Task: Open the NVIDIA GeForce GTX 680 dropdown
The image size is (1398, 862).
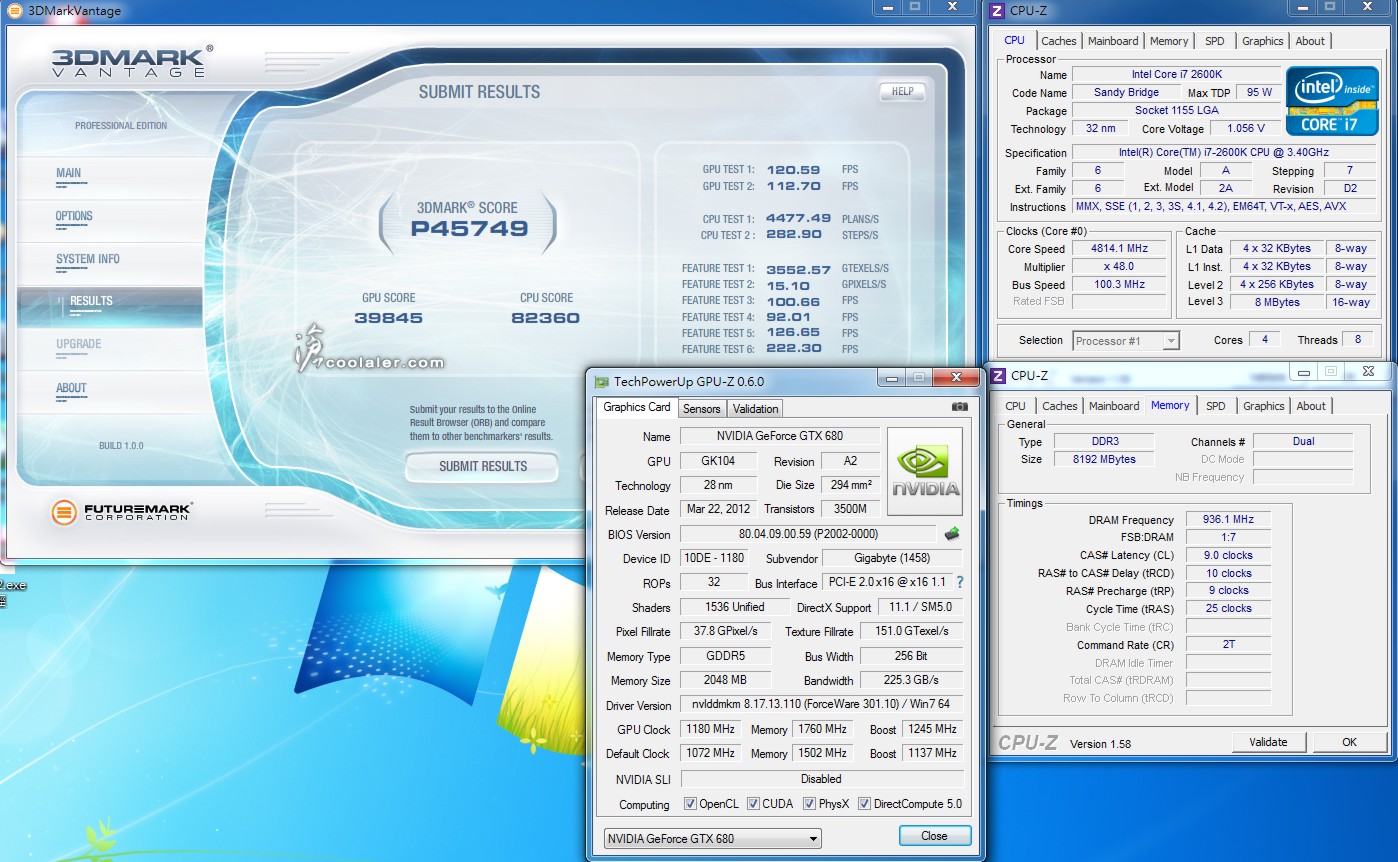Action: pos(712,839)
